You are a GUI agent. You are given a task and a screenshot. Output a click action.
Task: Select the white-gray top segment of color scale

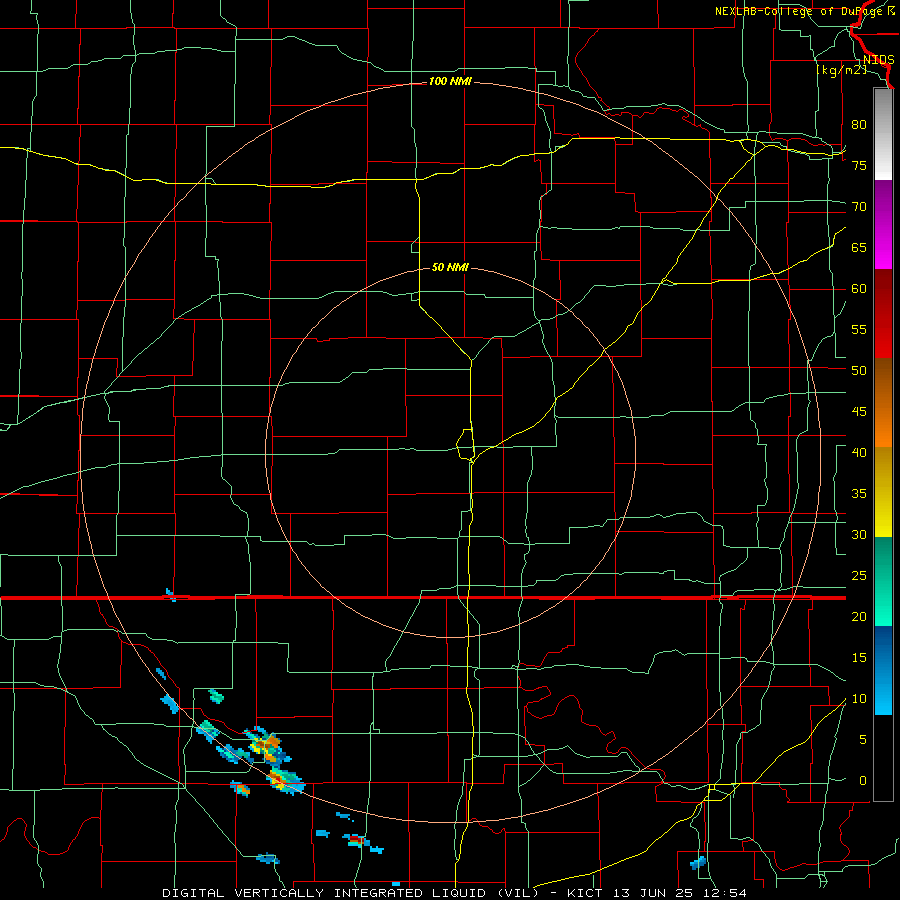883,135
